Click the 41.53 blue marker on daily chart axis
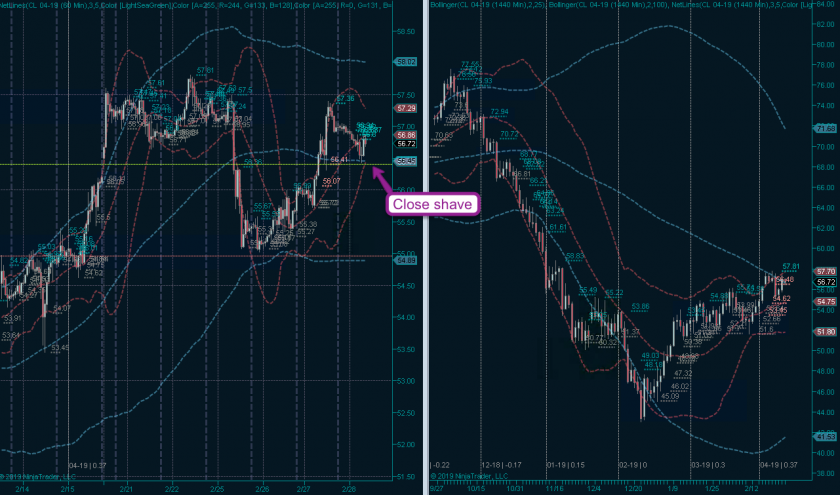This screenshot has width=840, height=495. click(x=825, y=437)
